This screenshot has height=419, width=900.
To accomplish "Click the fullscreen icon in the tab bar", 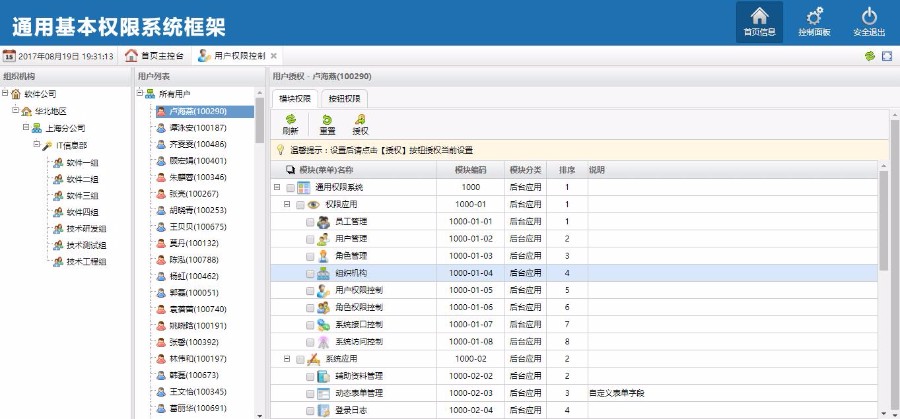I will pos(887,56).
